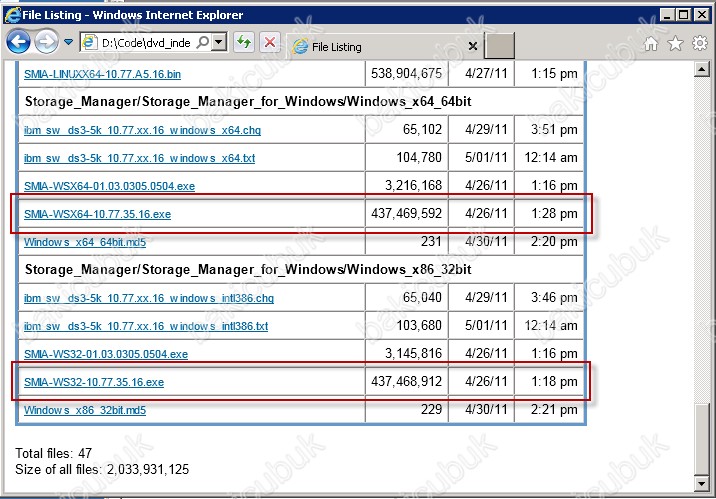716x499 pixels.
Task: Click the page icon in address bar
Action: pyautogui.click(x=90, y=42)
